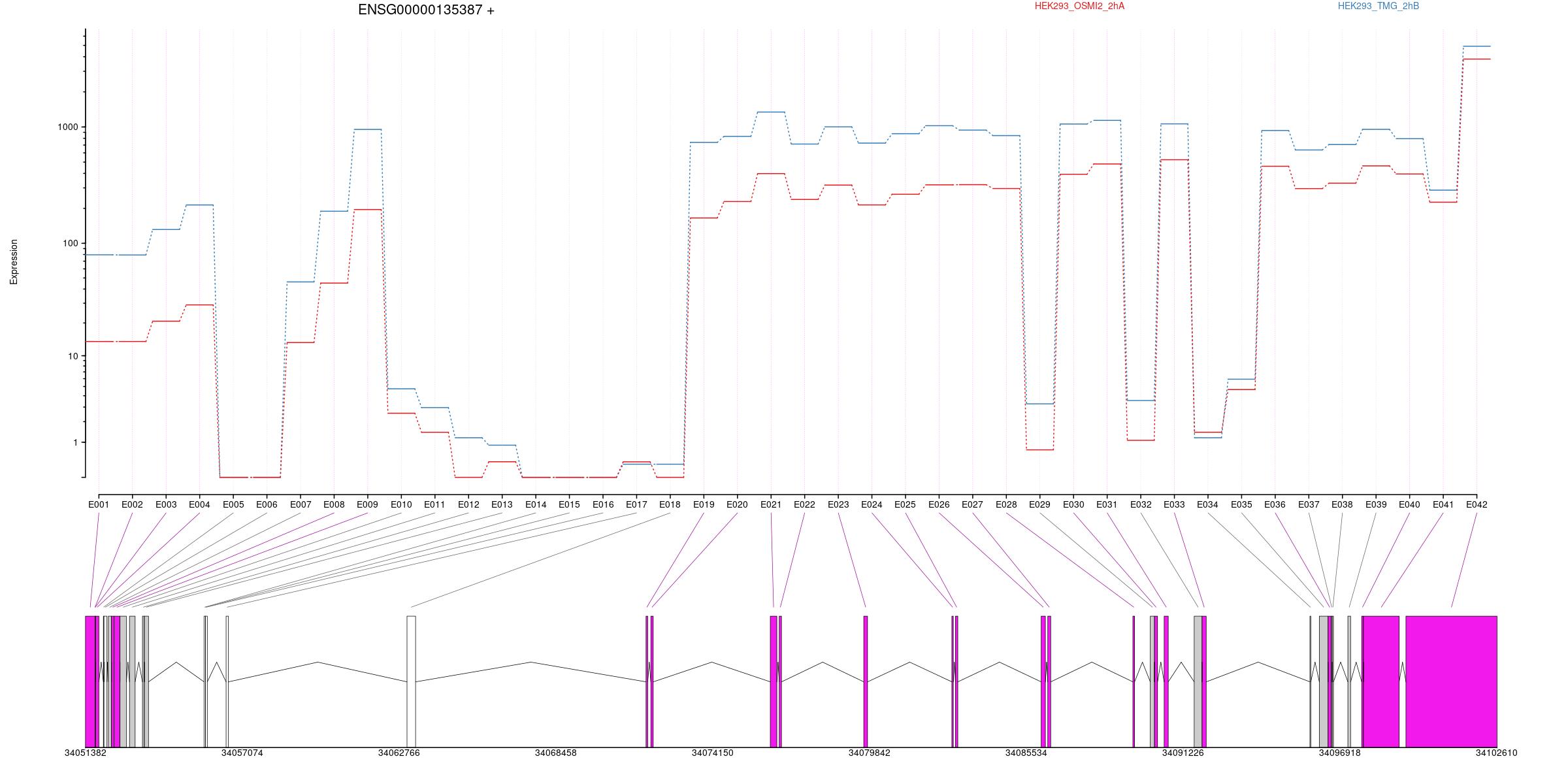1568x784 pixels.
Task: Click exon label E010
Action: [401, 504]
